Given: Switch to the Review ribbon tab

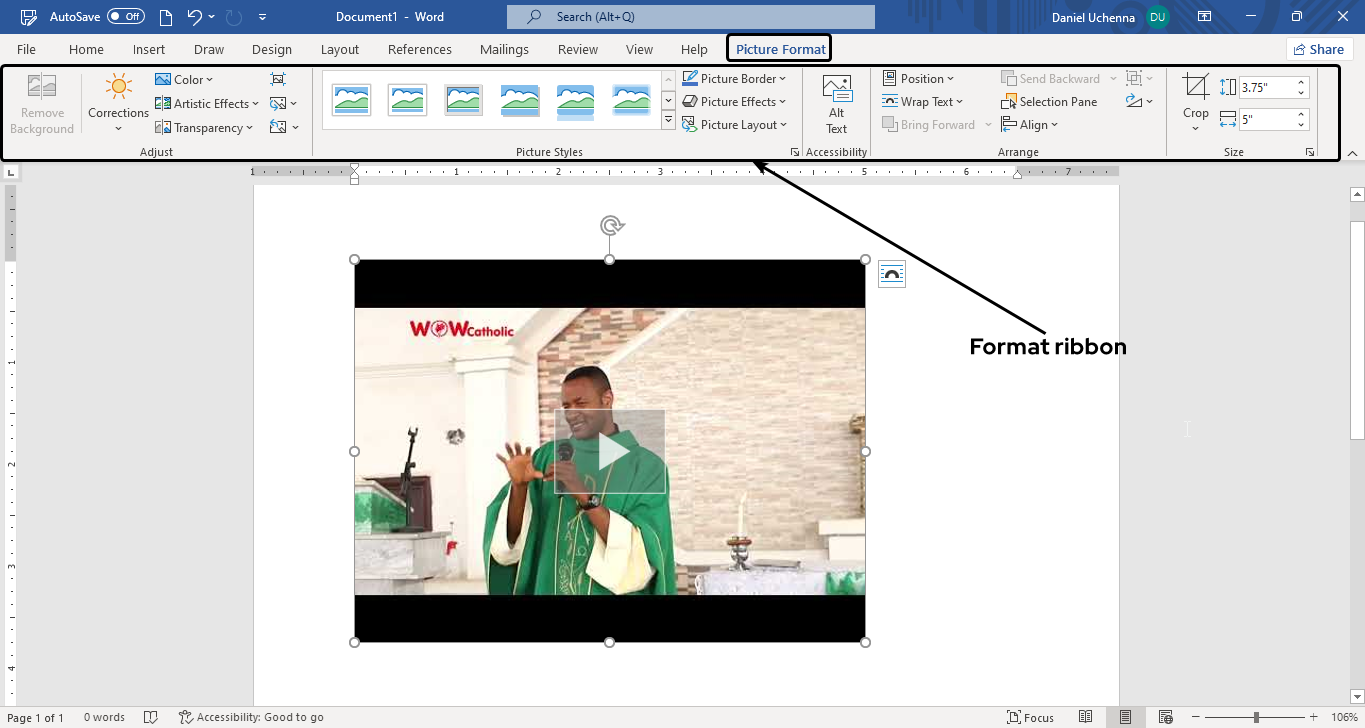Looking at the screenshot, I should click(577, 48).
